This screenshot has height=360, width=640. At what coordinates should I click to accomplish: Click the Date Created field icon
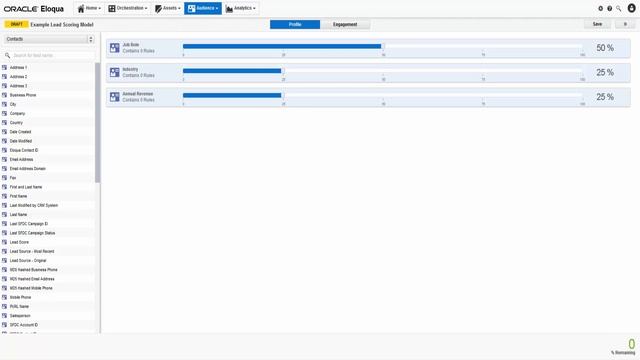pyautogui.click(x=4, y=132)
